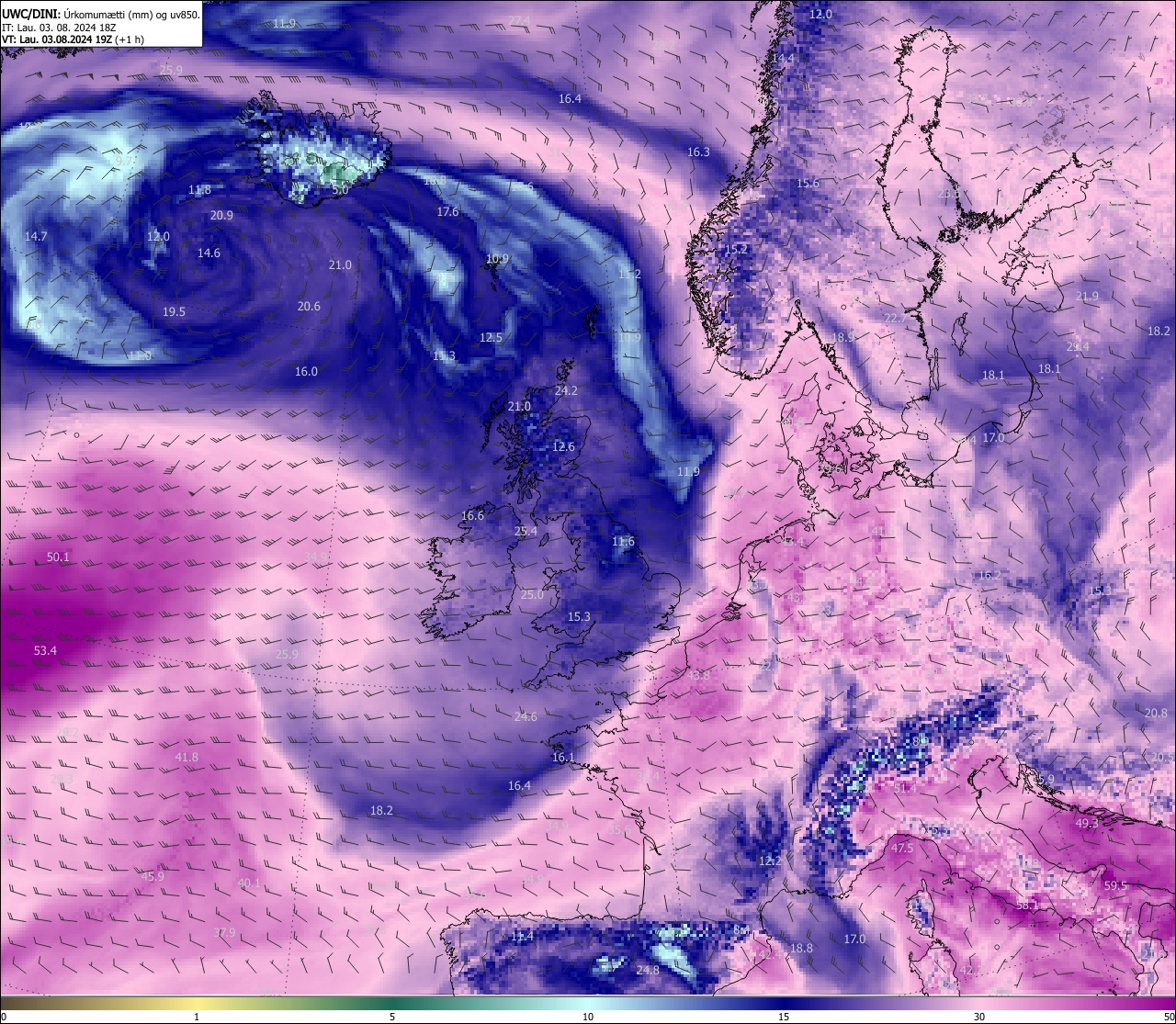This screenshot has width=1176, height=1024.
Task: Select the 14.6 value near the cyclone
Action: click(x=209, y=253)
